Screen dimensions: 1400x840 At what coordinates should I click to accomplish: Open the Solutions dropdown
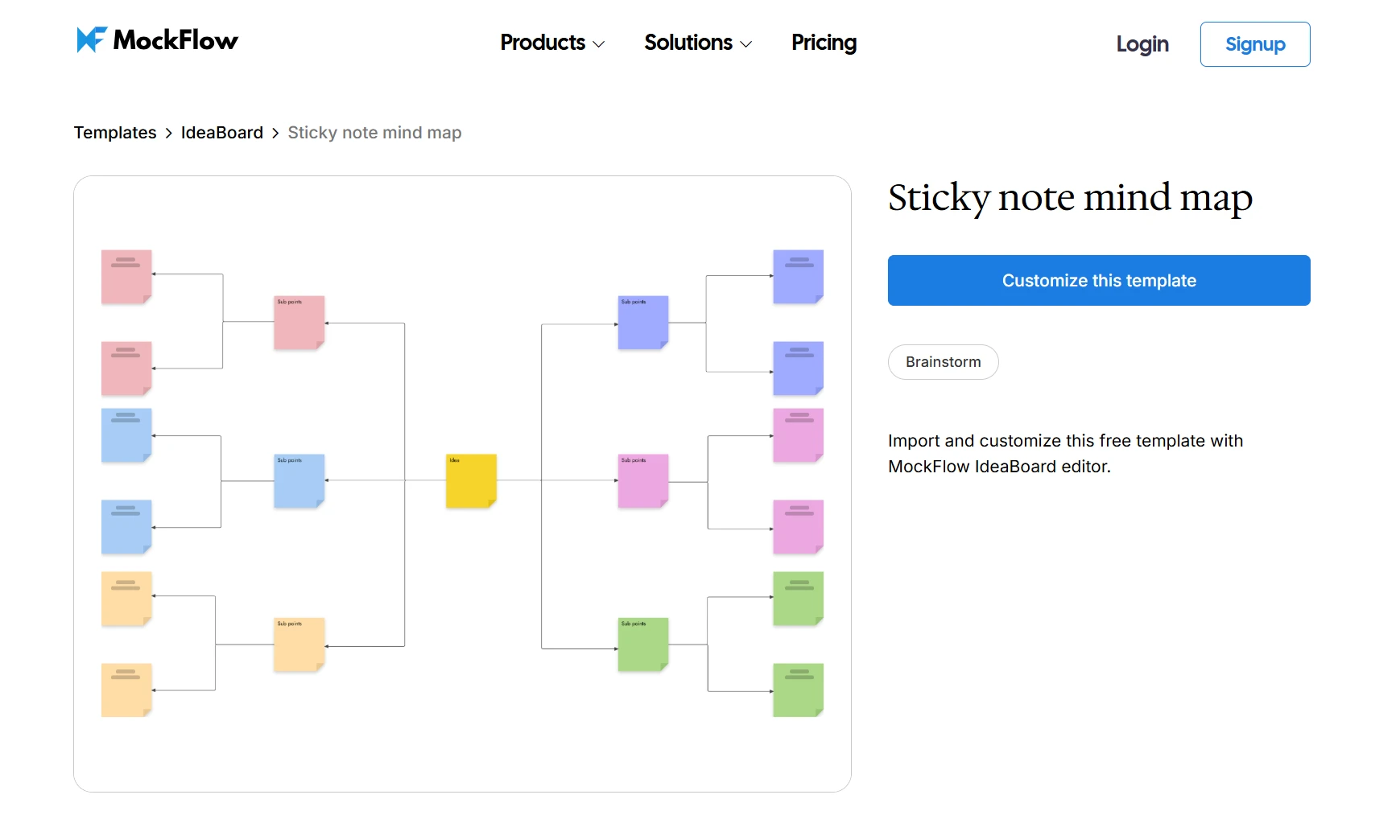point(689,43)
